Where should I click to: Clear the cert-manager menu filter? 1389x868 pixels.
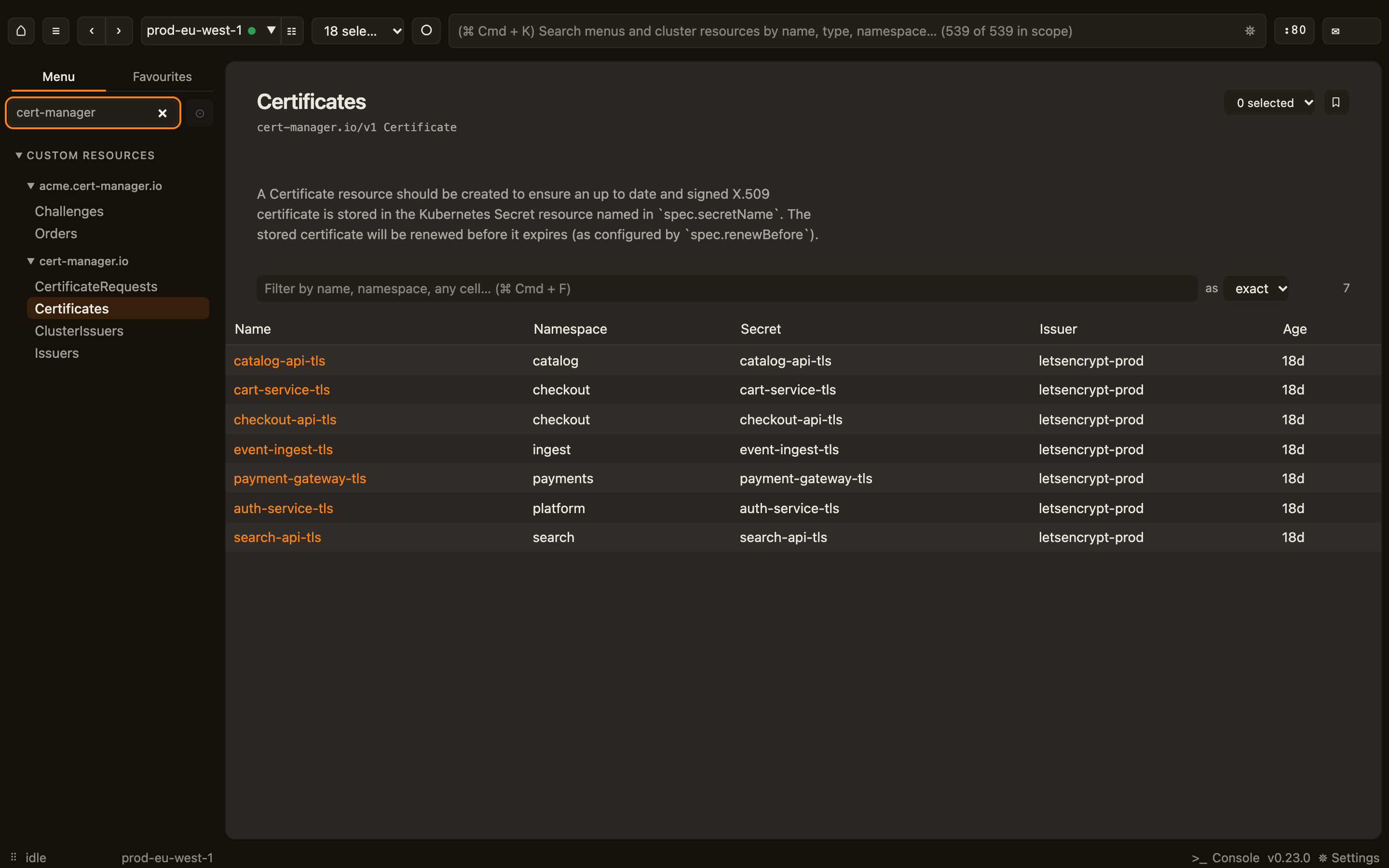[163, 113]
